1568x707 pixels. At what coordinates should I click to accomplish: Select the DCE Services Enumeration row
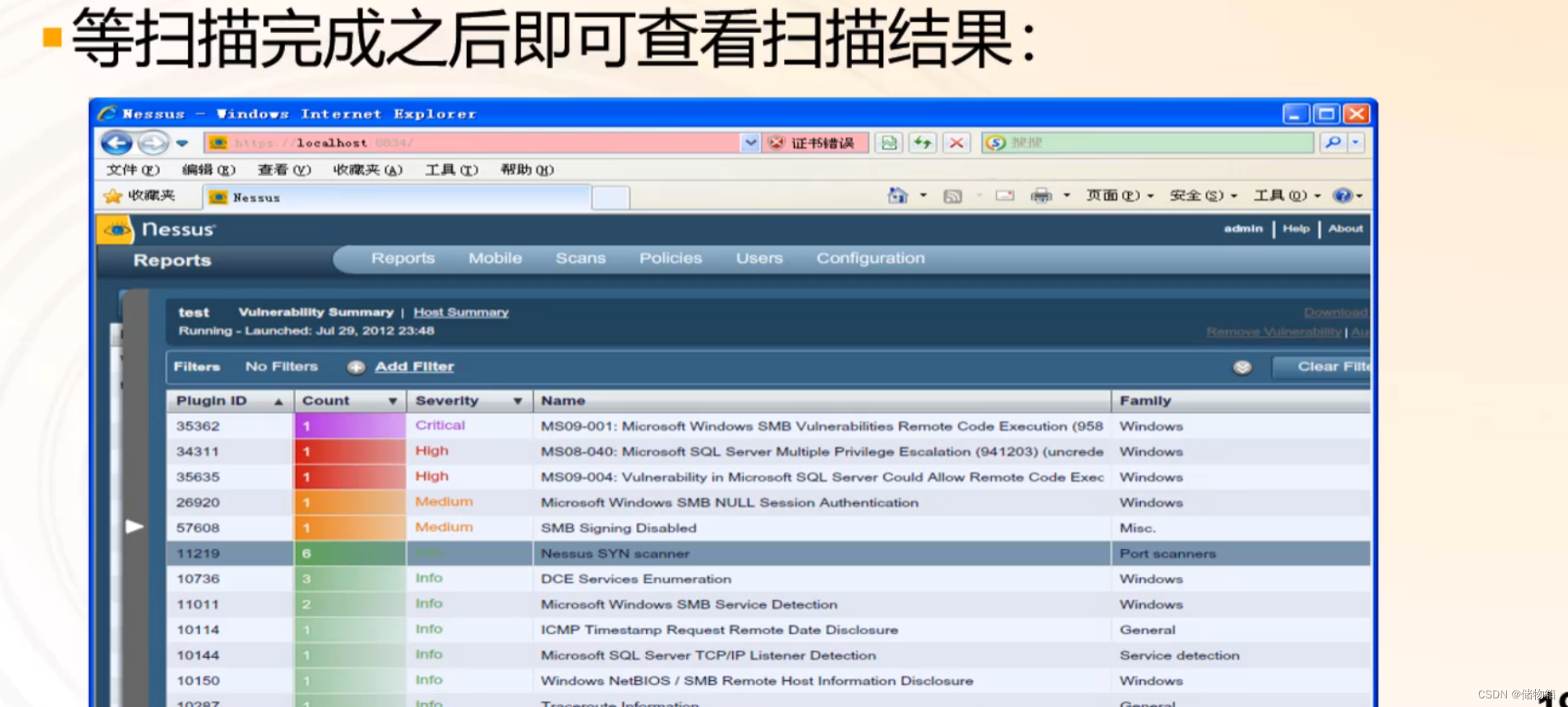pyautogui.click(x=768, y=579)
